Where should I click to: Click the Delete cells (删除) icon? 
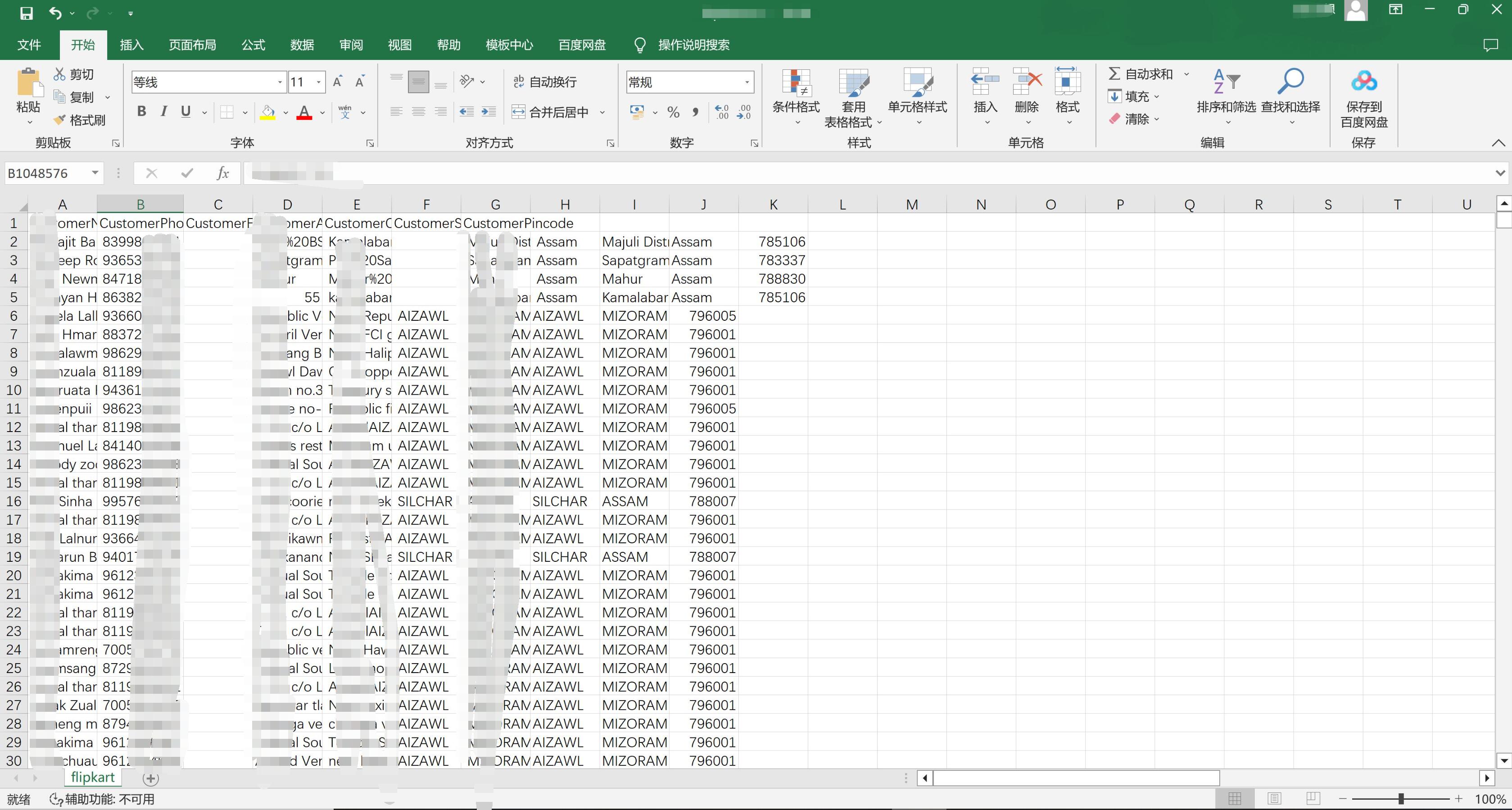point(1027,82)
